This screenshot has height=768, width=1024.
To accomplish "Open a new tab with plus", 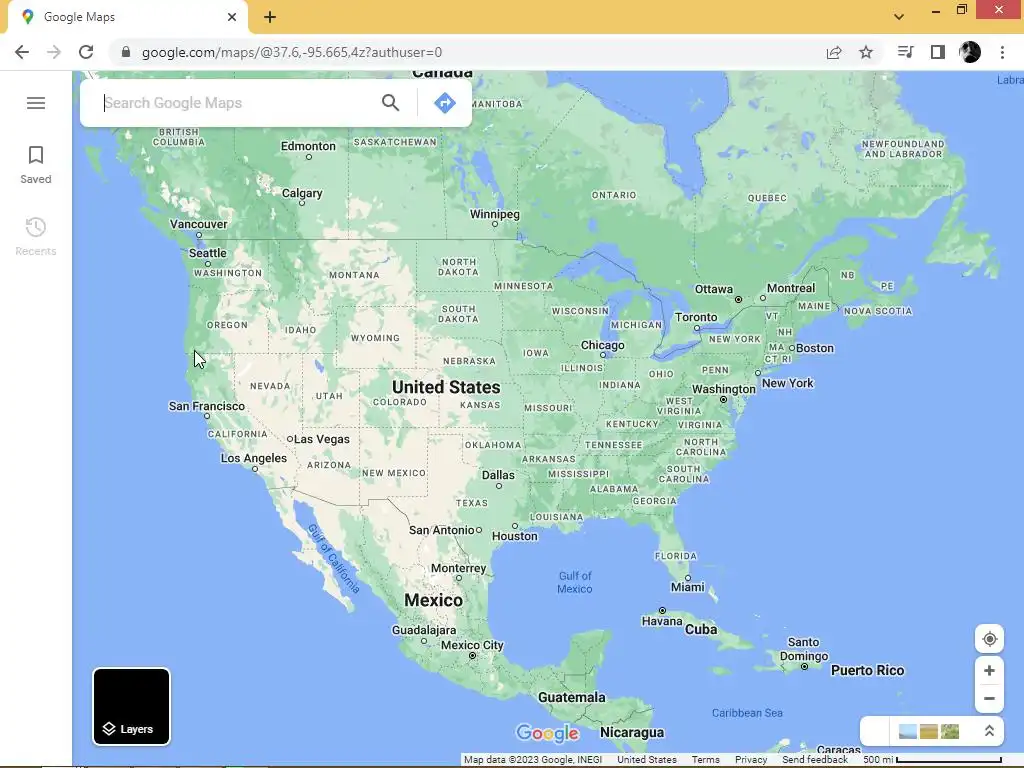I will pos(270,17).
